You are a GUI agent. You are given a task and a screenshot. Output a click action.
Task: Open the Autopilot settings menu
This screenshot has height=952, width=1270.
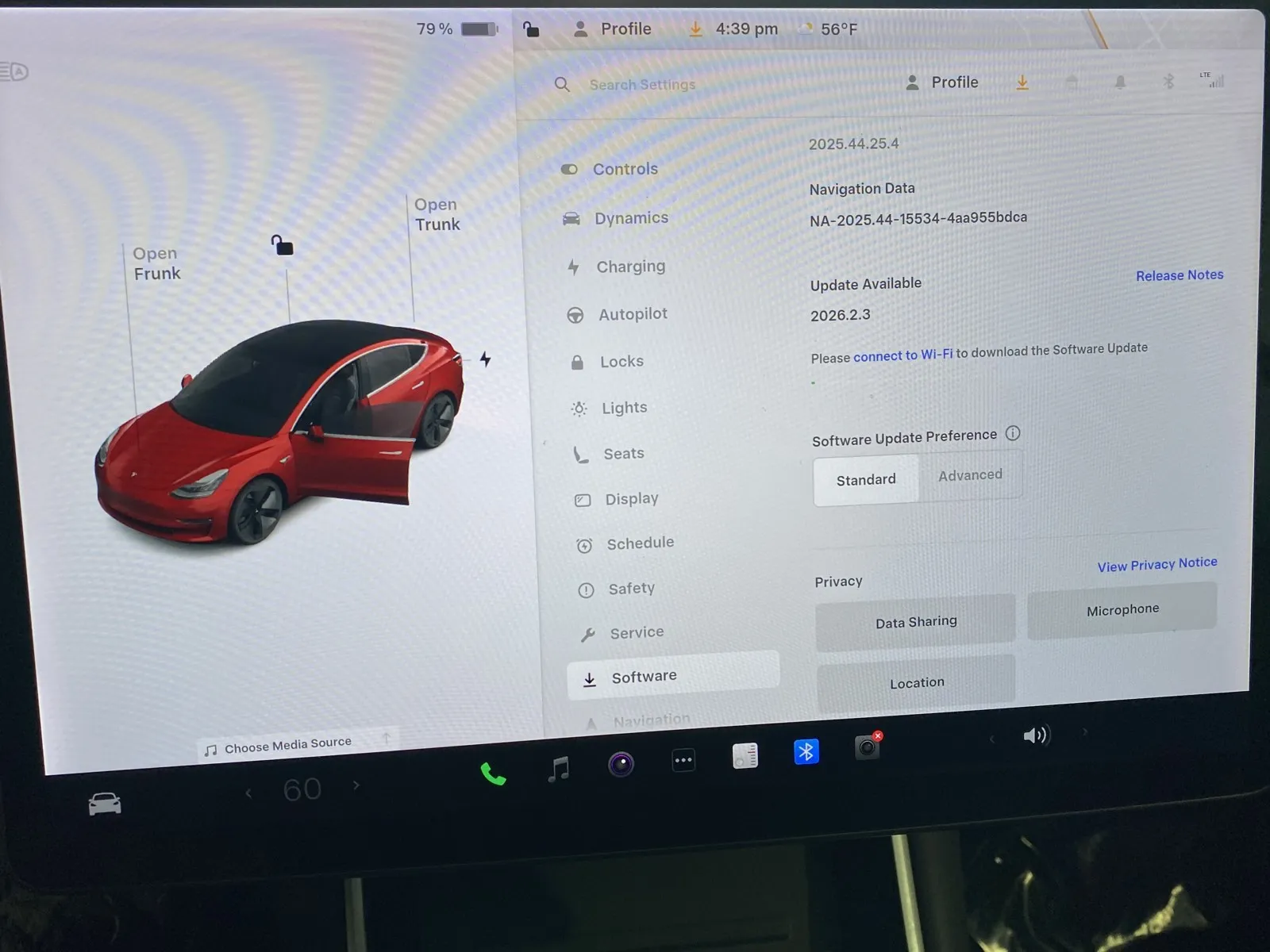pyautogui.click(x=632, y=314)
